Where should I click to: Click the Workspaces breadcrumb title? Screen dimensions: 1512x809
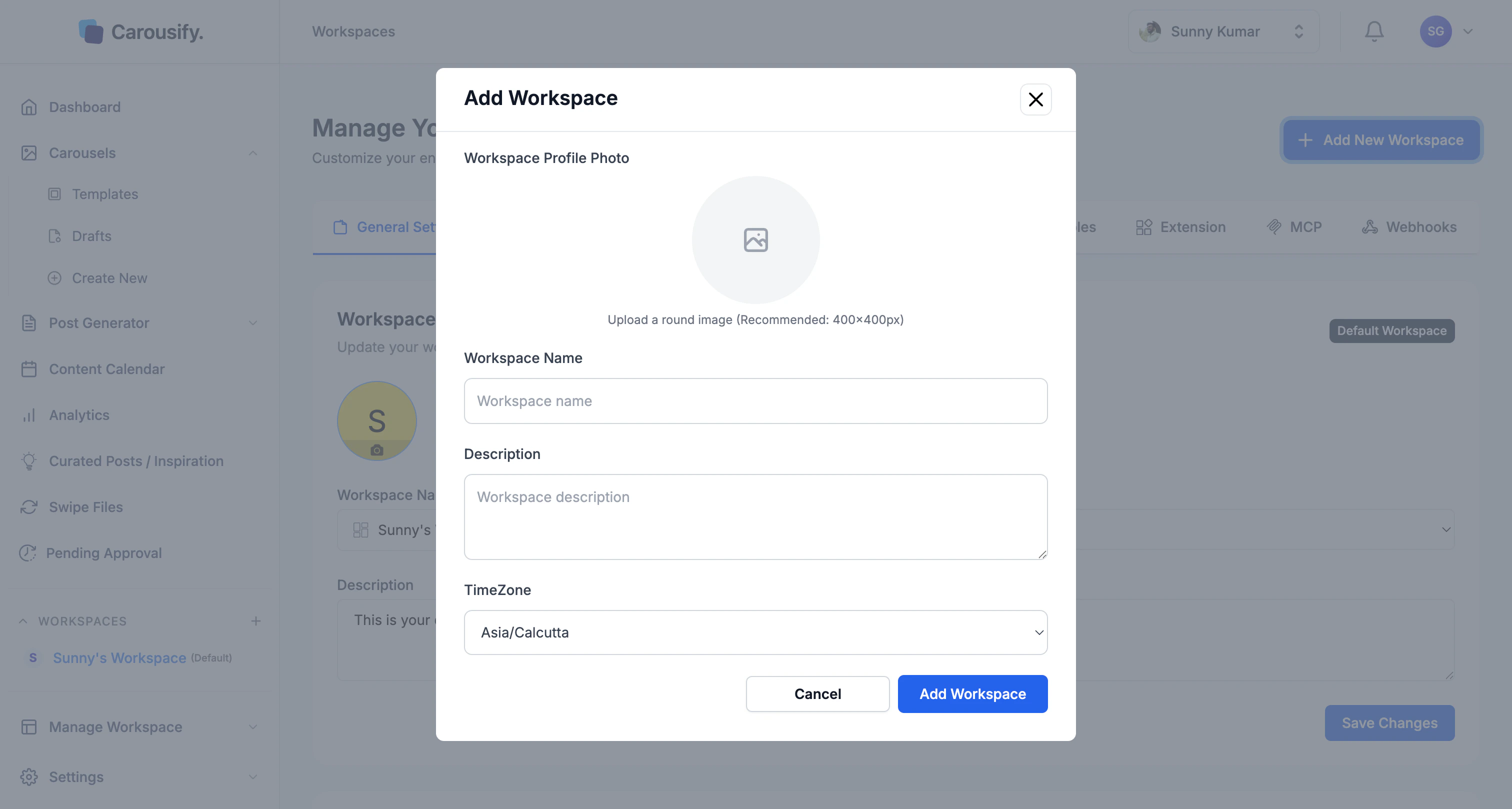(353, 31)
